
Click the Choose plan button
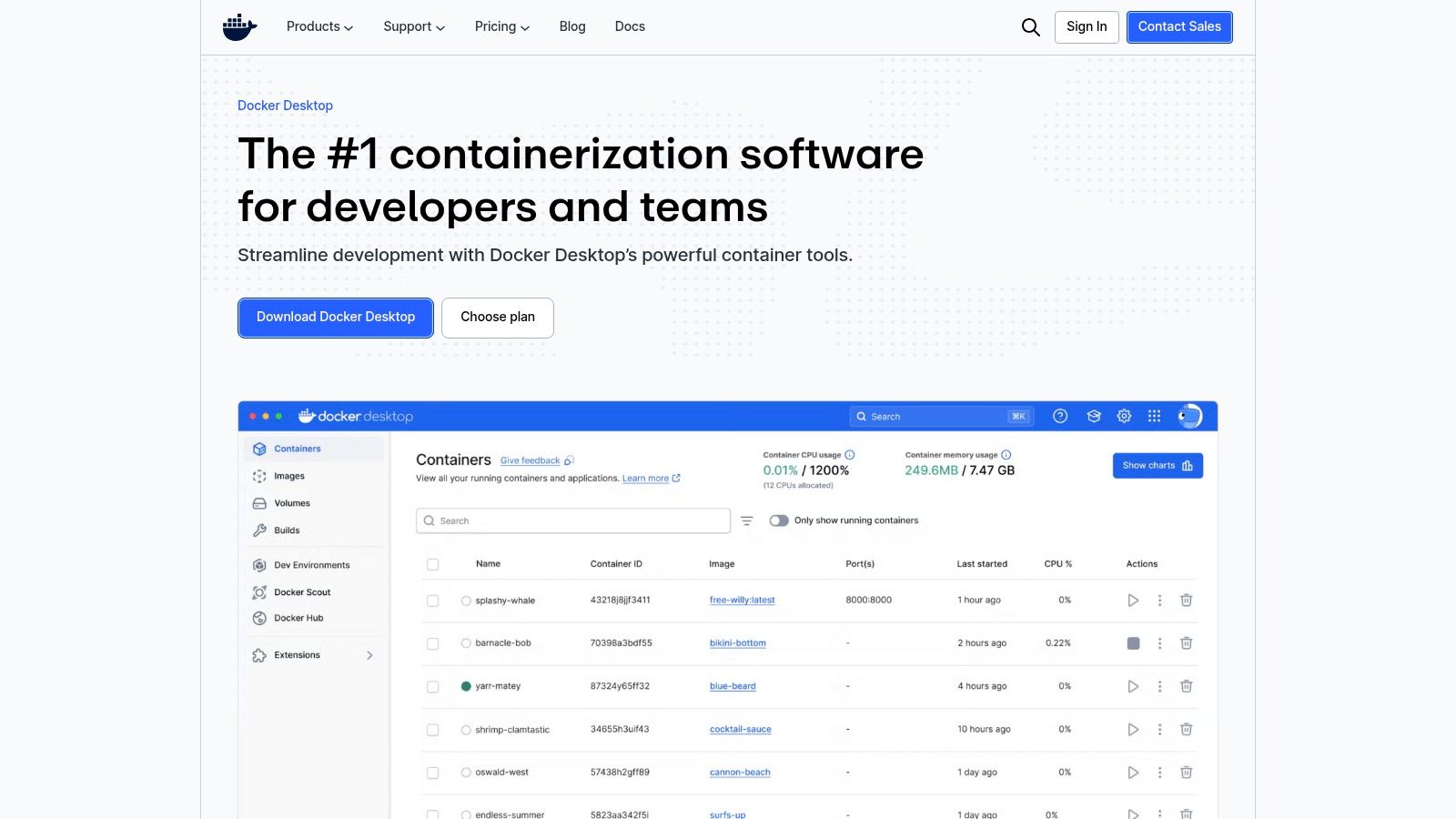click(498, 318)
